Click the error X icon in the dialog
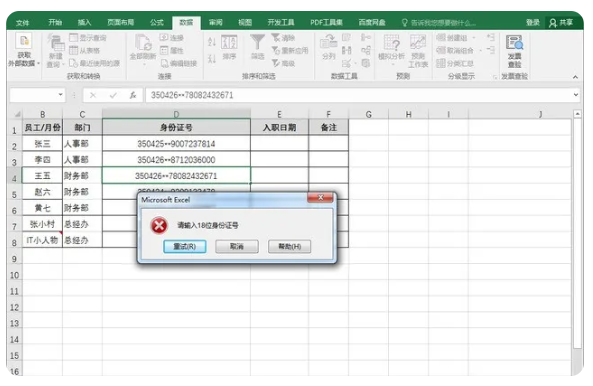The image size is (593, 386). pos(159,226)
